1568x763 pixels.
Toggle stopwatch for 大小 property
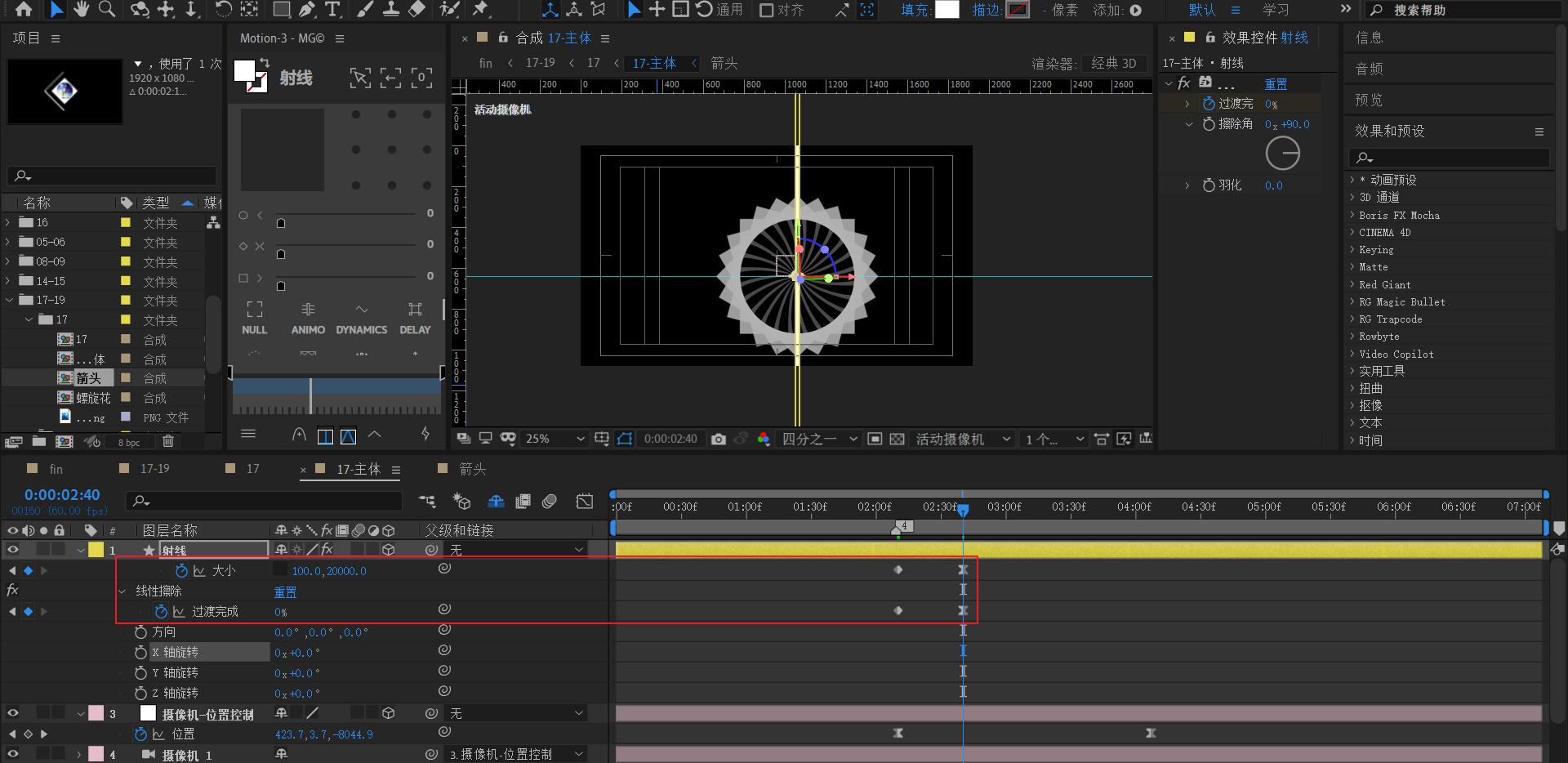click(x=181, y=570)
